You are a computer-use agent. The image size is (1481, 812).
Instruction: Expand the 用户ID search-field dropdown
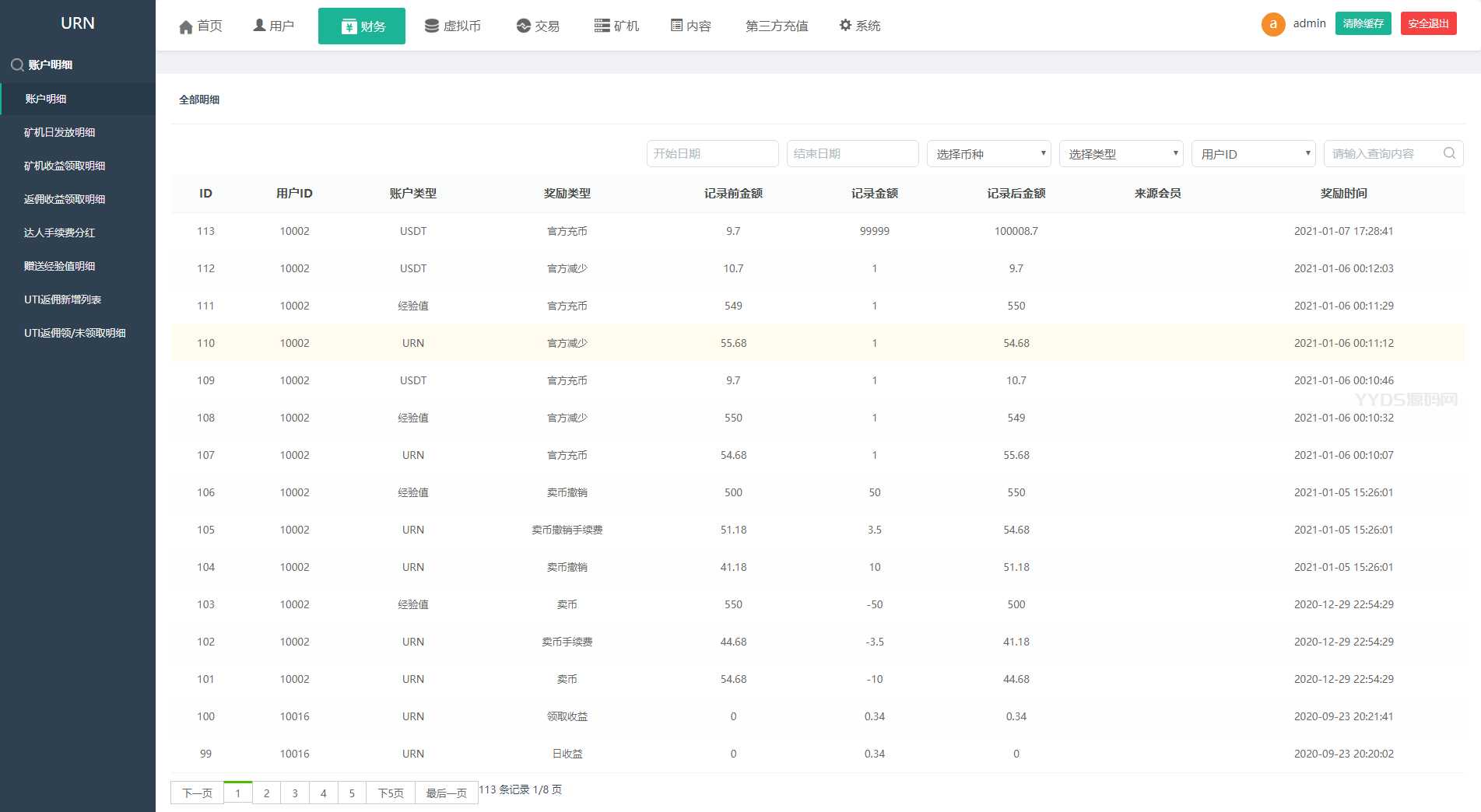pos(1253,154)
